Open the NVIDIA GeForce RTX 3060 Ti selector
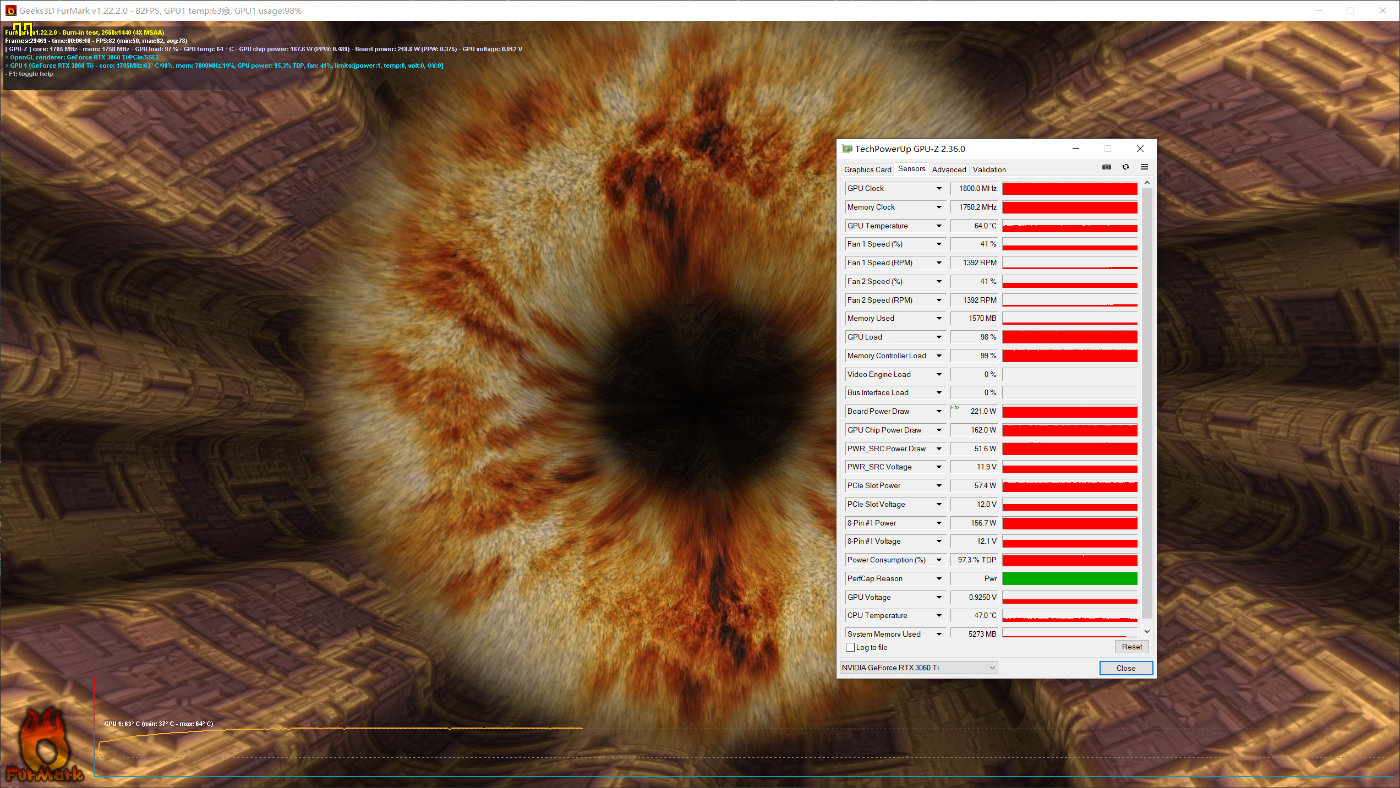Image resolution: width=1400 pixels, height=788 pixels. point(918,667)
